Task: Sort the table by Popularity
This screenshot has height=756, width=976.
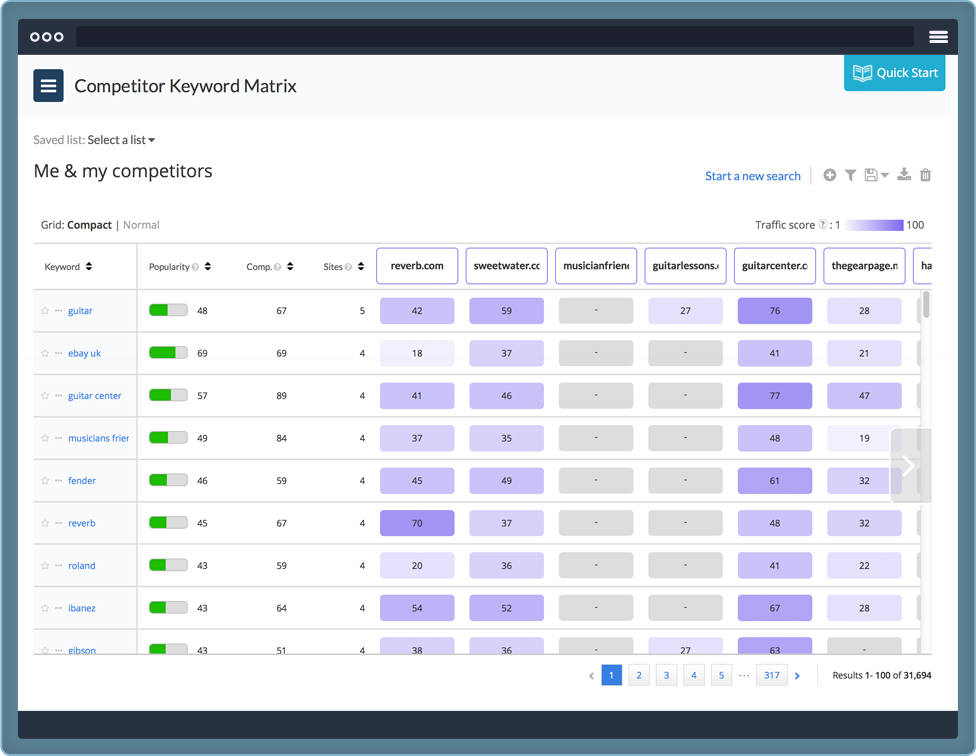Action: pyautogui.click(x=208, y=266)
